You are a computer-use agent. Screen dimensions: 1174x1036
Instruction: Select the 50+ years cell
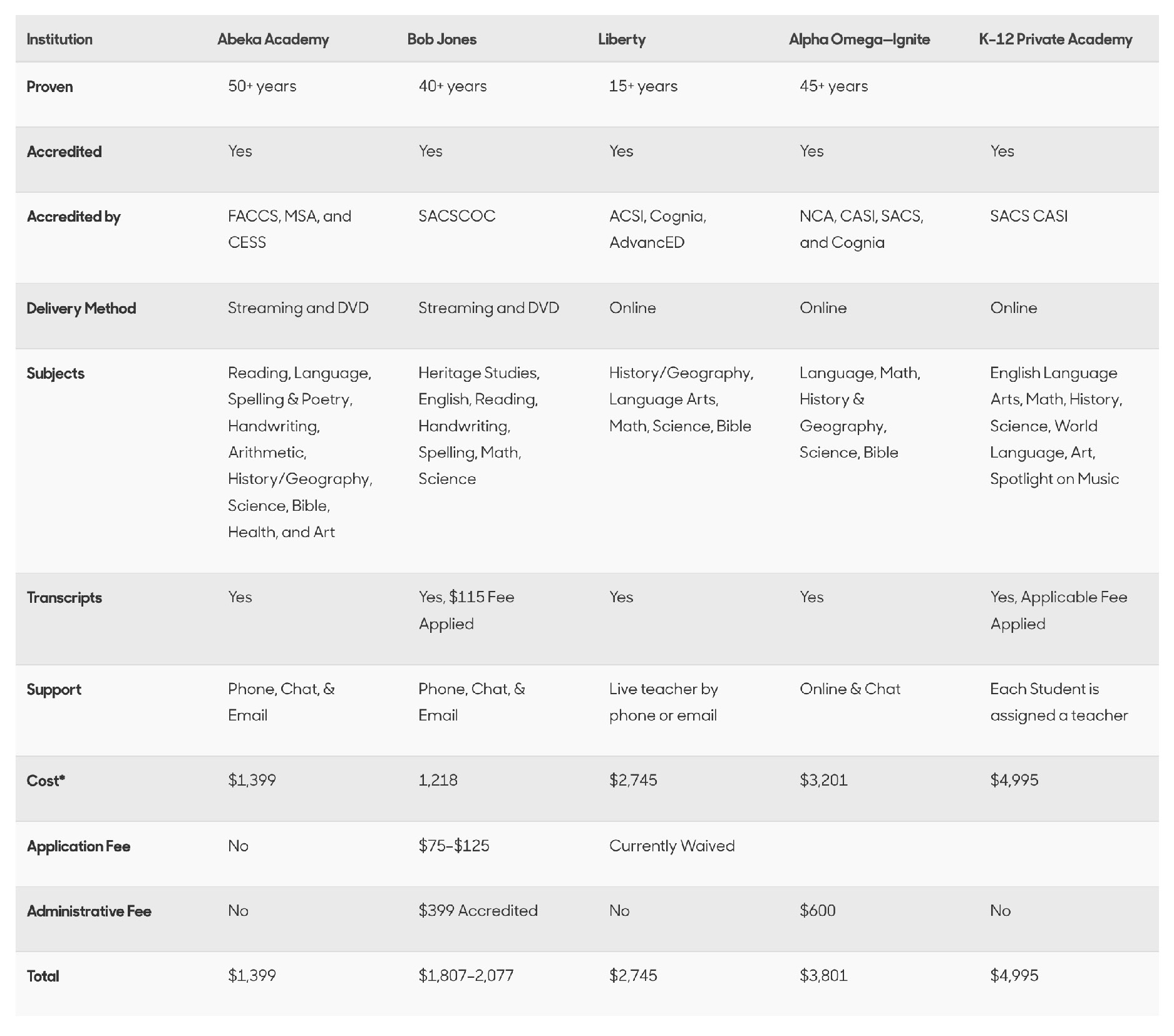pos(262,86)
